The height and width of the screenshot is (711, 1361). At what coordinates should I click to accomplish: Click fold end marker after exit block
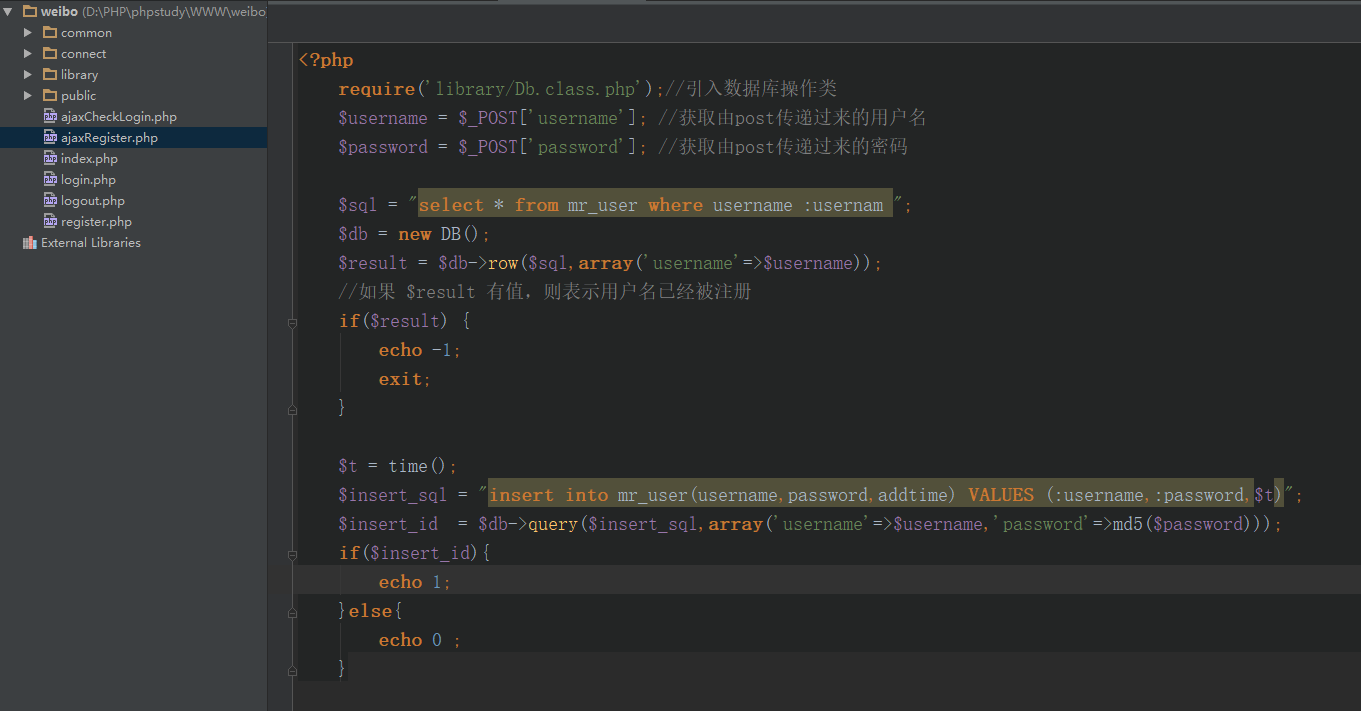click(292, 409)
